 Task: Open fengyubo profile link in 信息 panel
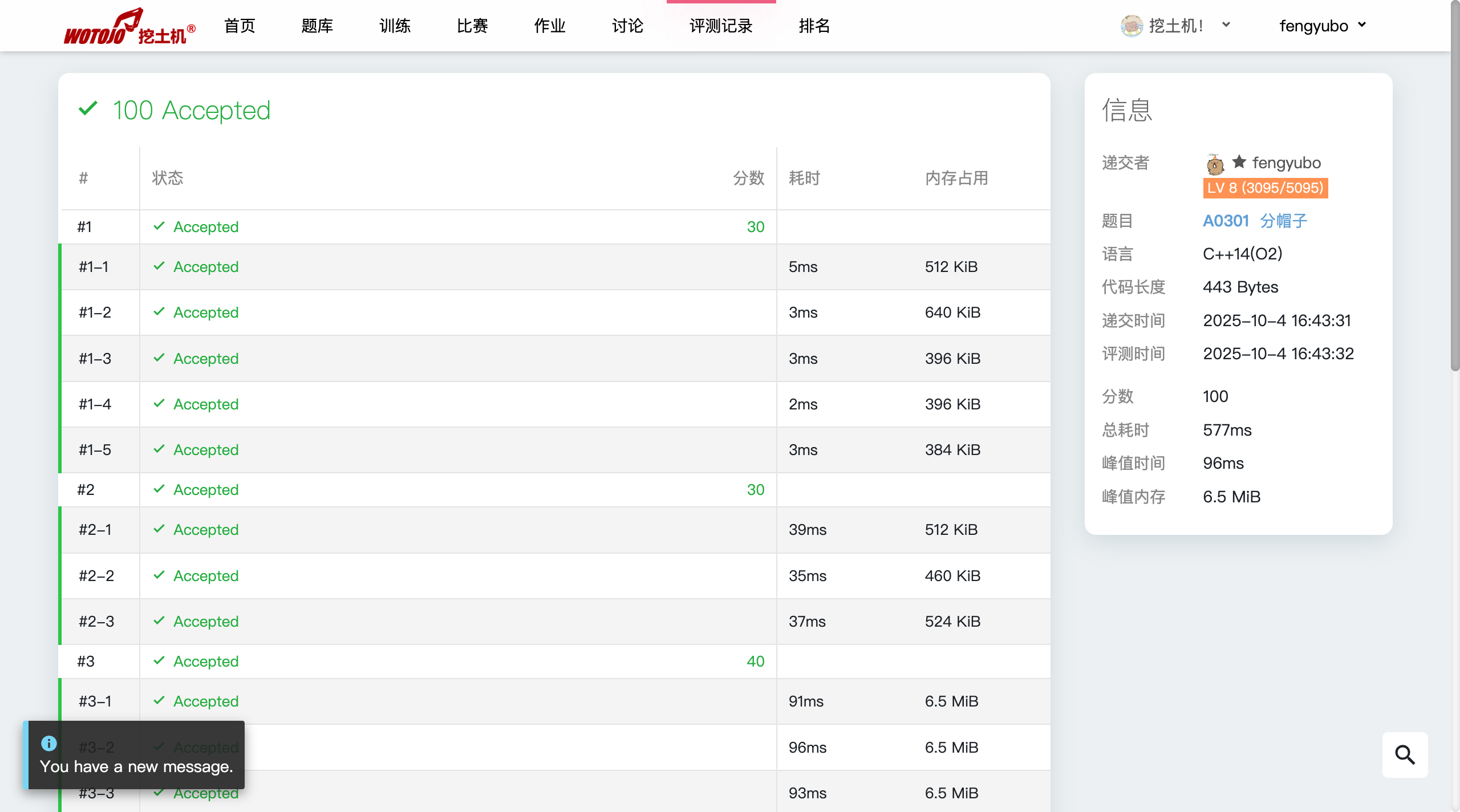1286,163
